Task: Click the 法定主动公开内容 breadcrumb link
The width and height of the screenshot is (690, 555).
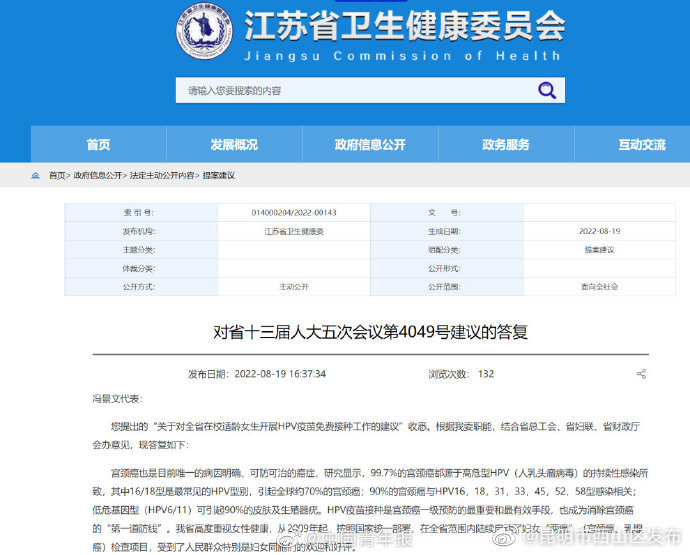Action: point(162,176)
